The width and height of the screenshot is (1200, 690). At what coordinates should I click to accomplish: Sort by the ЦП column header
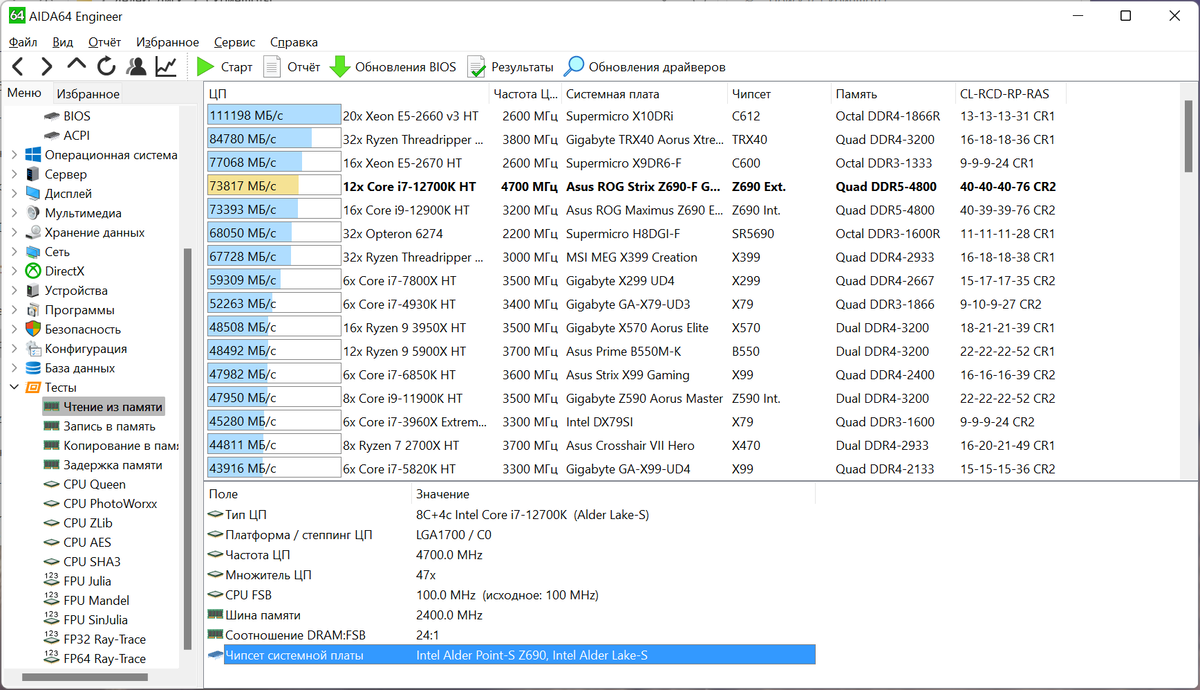click(346, 94)
